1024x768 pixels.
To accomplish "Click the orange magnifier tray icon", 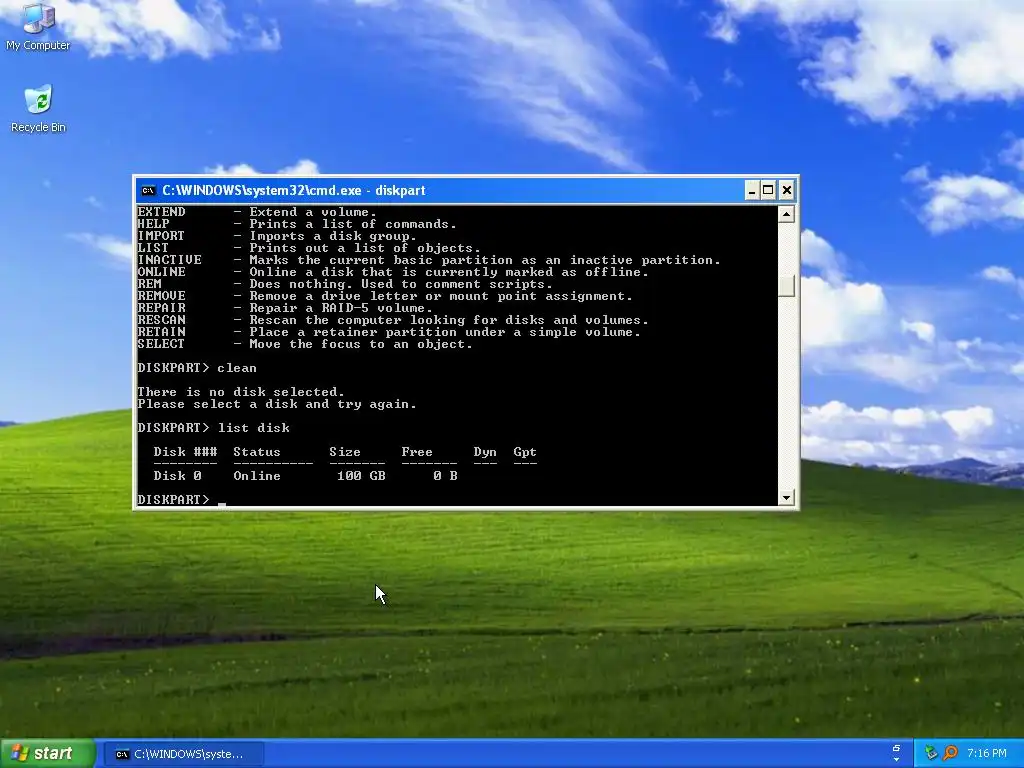I will click(x=950, y=754).
